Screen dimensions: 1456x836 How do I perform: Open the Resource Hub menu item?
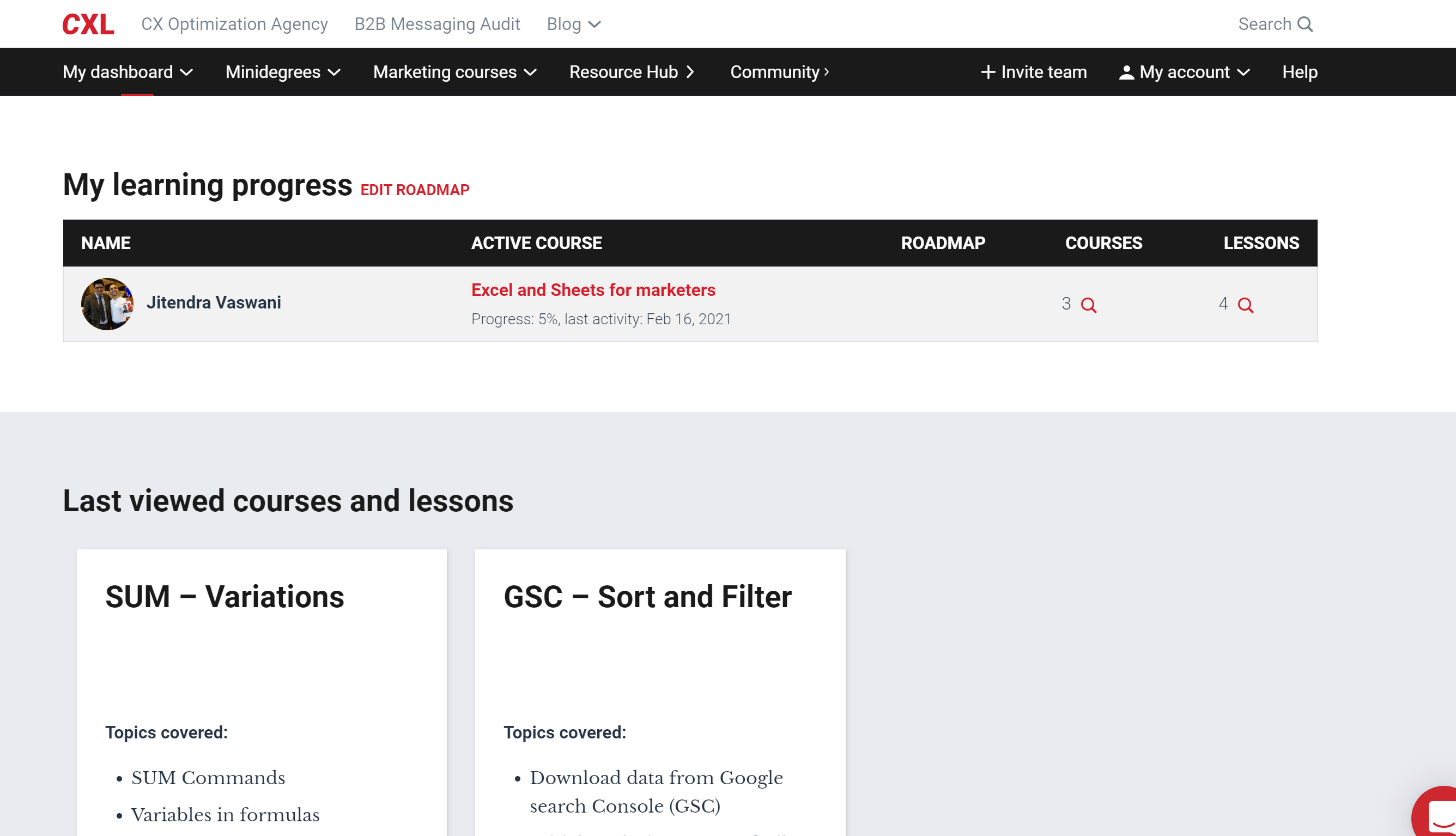coord(632,72)
